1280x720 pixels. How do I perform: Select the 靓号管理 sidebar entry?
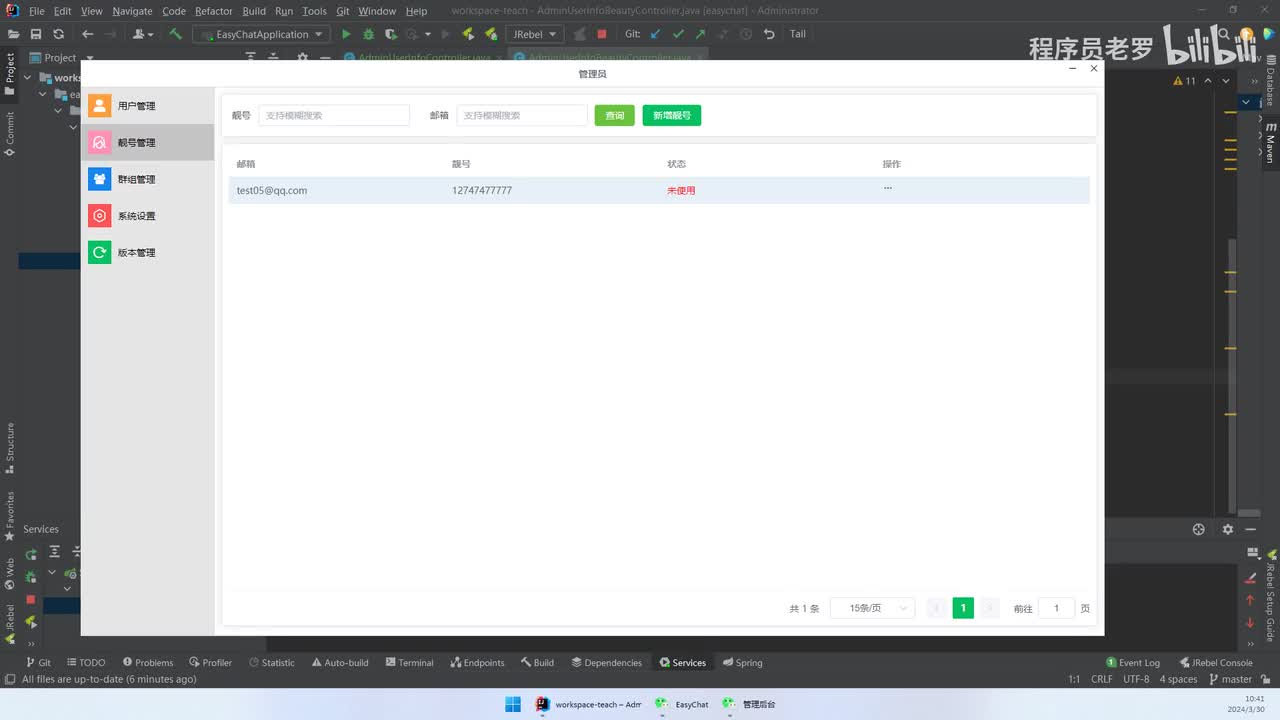pyautogui.click(x=148, y=143)
